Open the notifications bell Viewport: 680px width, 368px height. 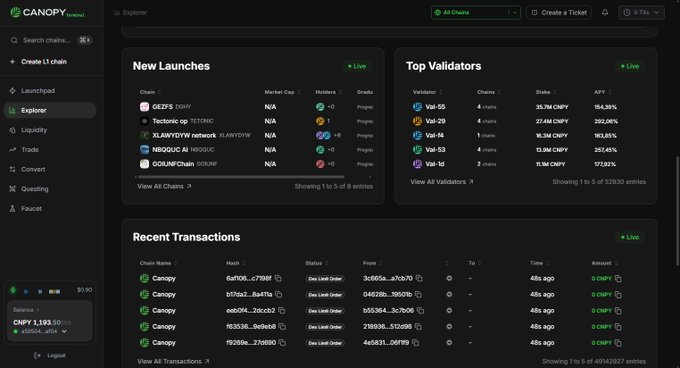point(605,13)
